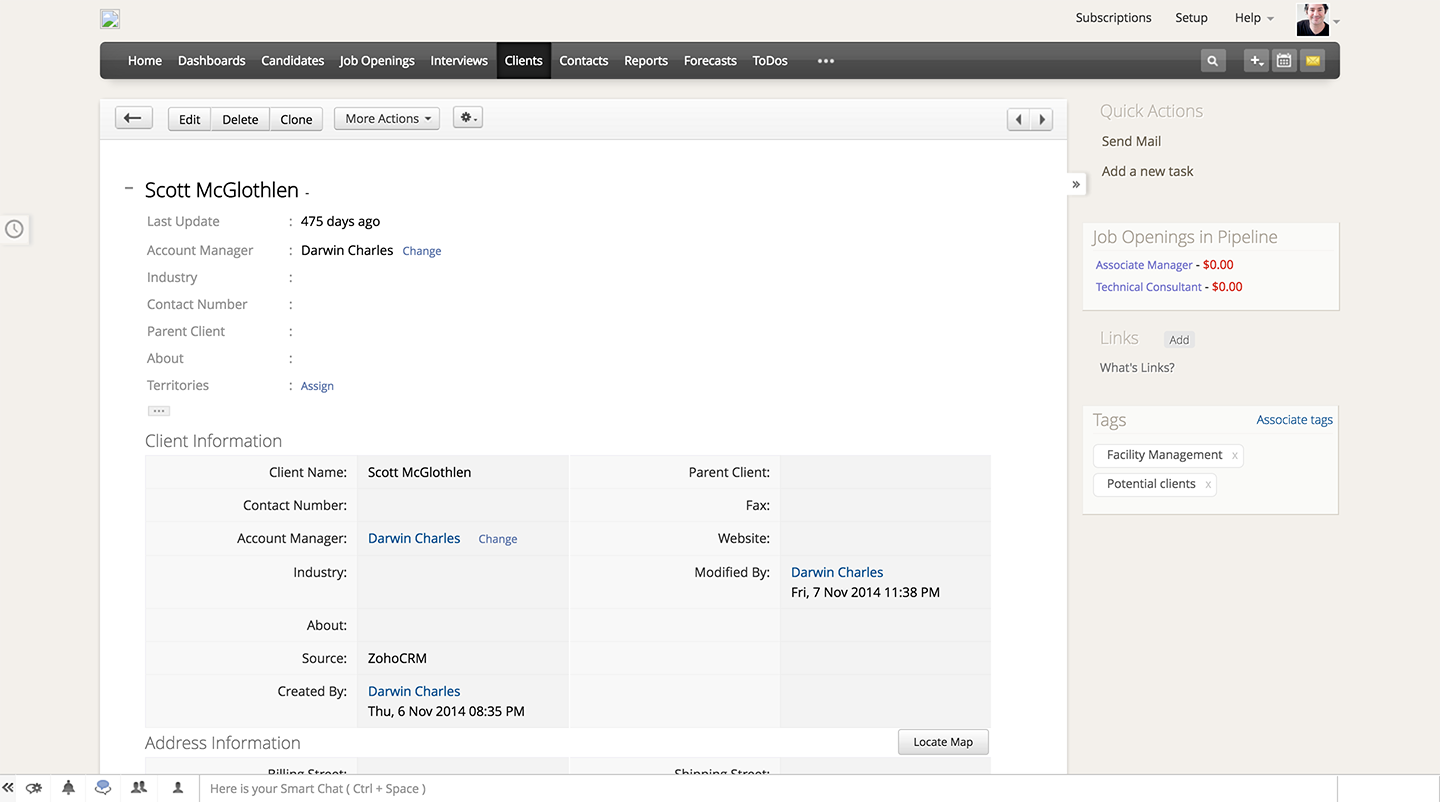Open the yellow mail envelope icon
Image resolution: width=1440 pixels, height=802 pixels.
click(x=1313, y=61)
